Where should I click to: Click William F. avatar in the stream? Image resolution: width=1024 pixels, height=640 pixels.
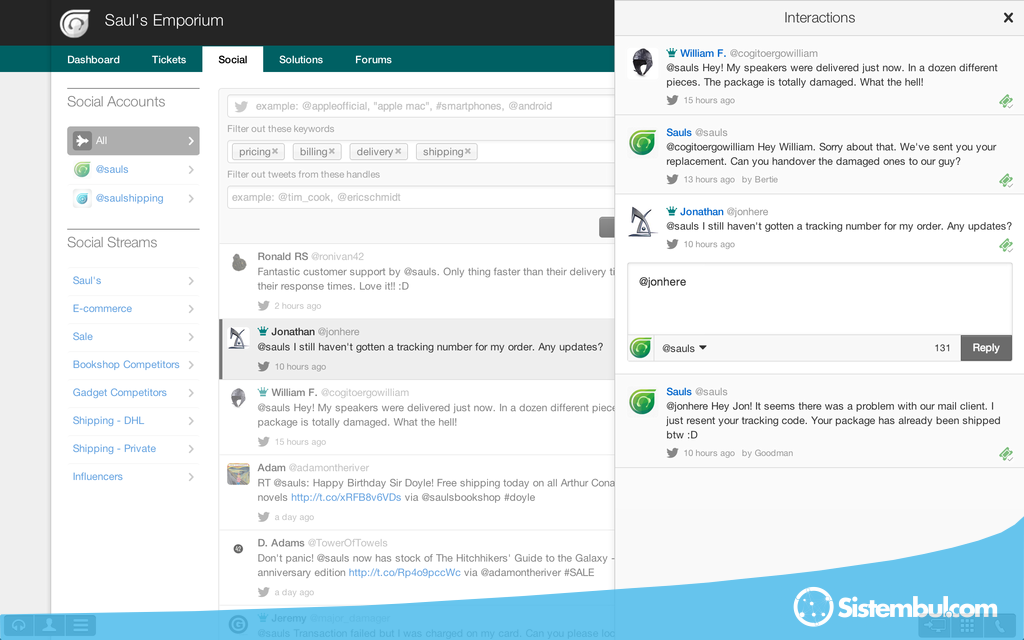pyautogui.click(x=238, y=398)
